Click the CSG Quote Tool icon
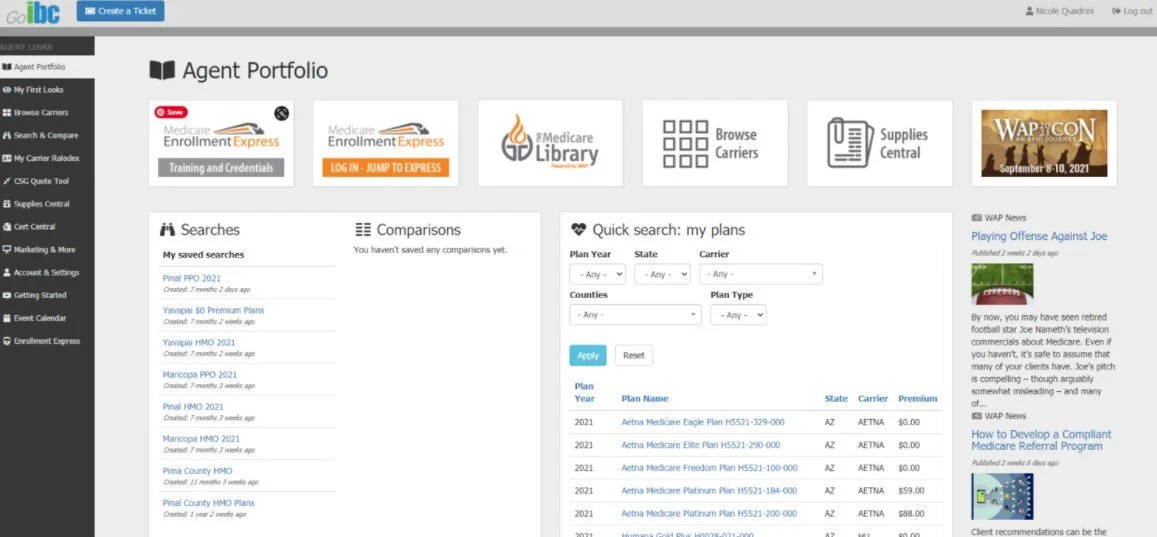 coord(7,181)
